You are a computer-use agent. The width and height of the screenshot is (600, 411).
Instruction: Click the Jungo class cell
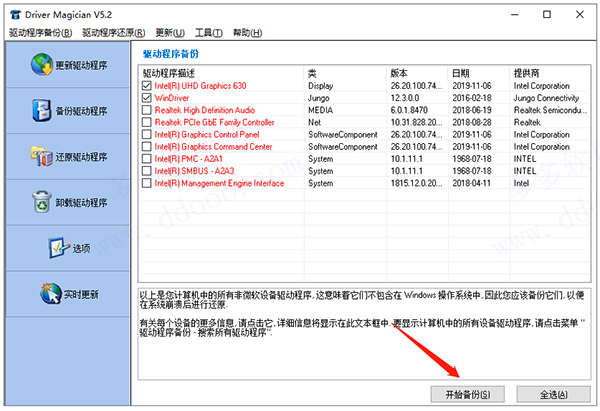319,98
